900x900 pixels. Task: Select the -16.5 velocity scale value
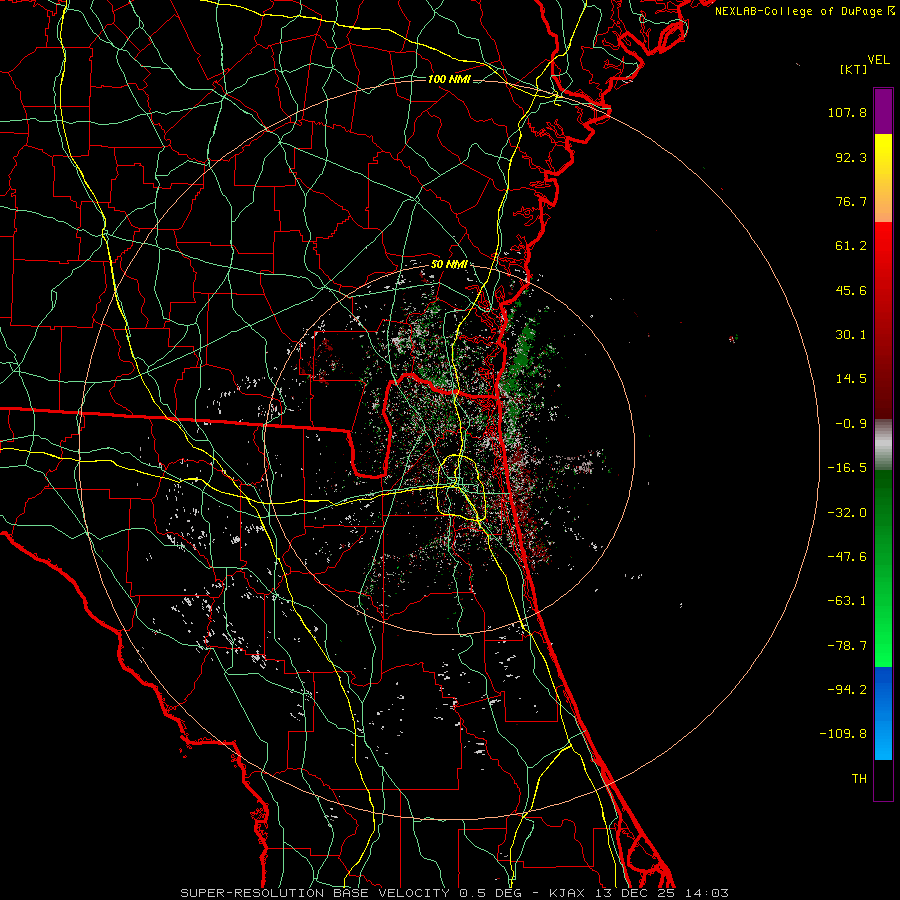pos(847,468)
